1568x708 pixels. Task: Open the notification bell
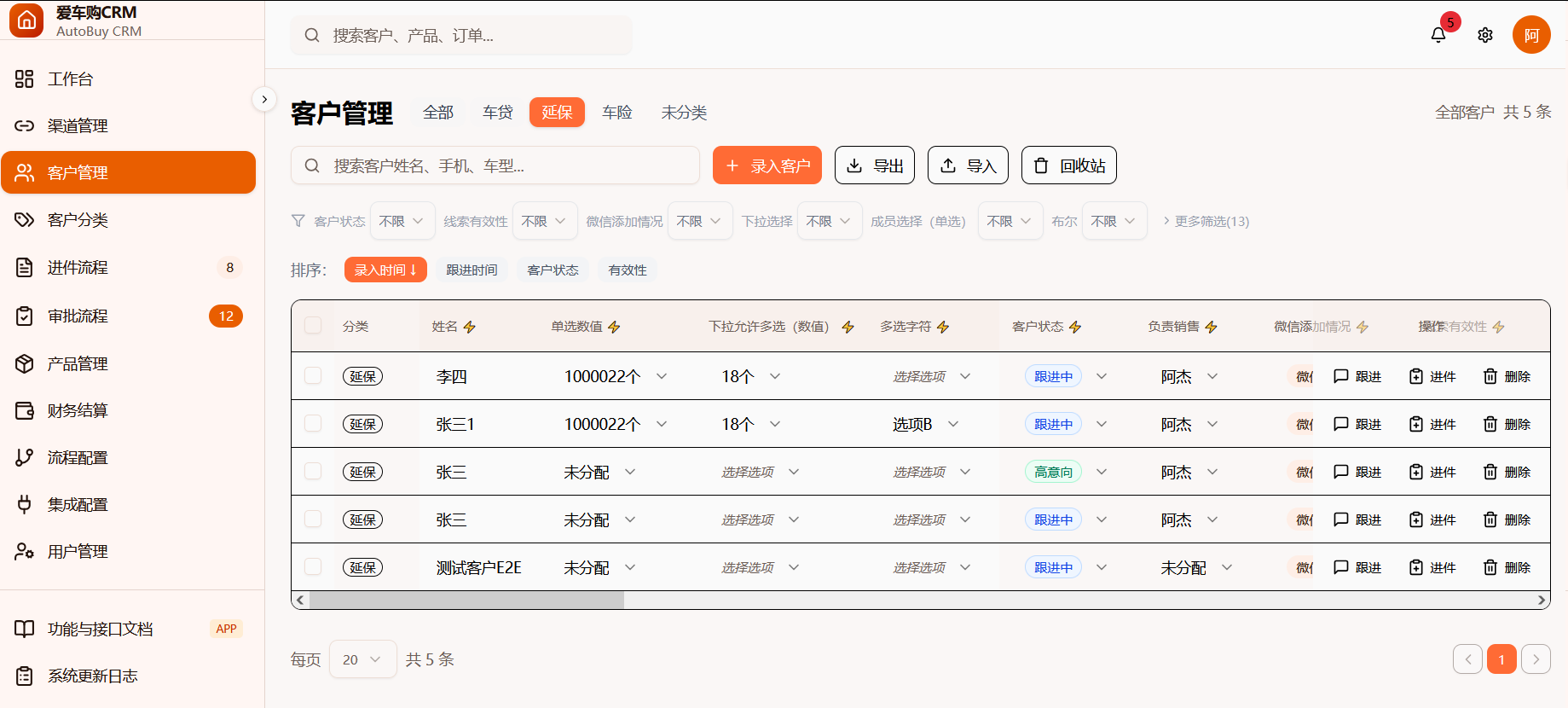(1438, 35)
